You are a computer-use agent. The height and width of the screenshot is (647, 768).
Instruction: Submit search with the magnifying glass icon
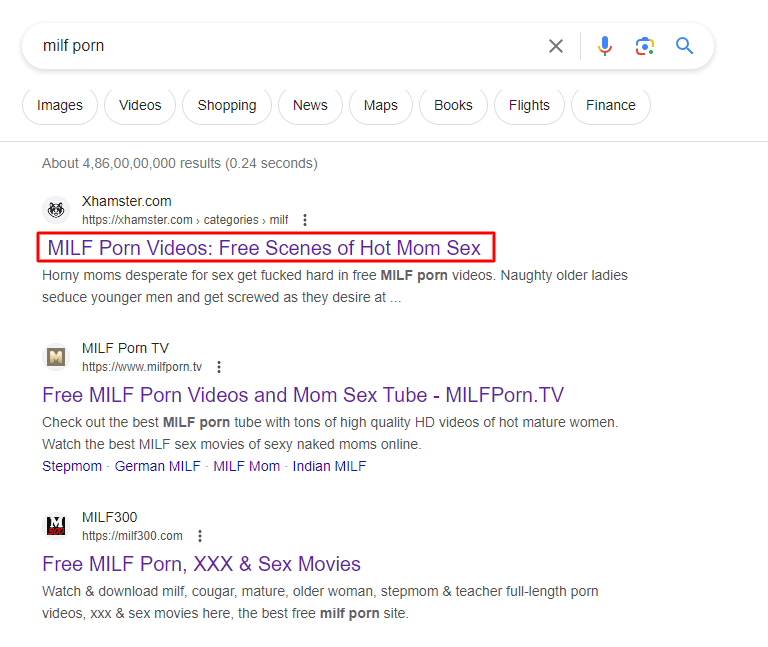click(x=684, y=46)
